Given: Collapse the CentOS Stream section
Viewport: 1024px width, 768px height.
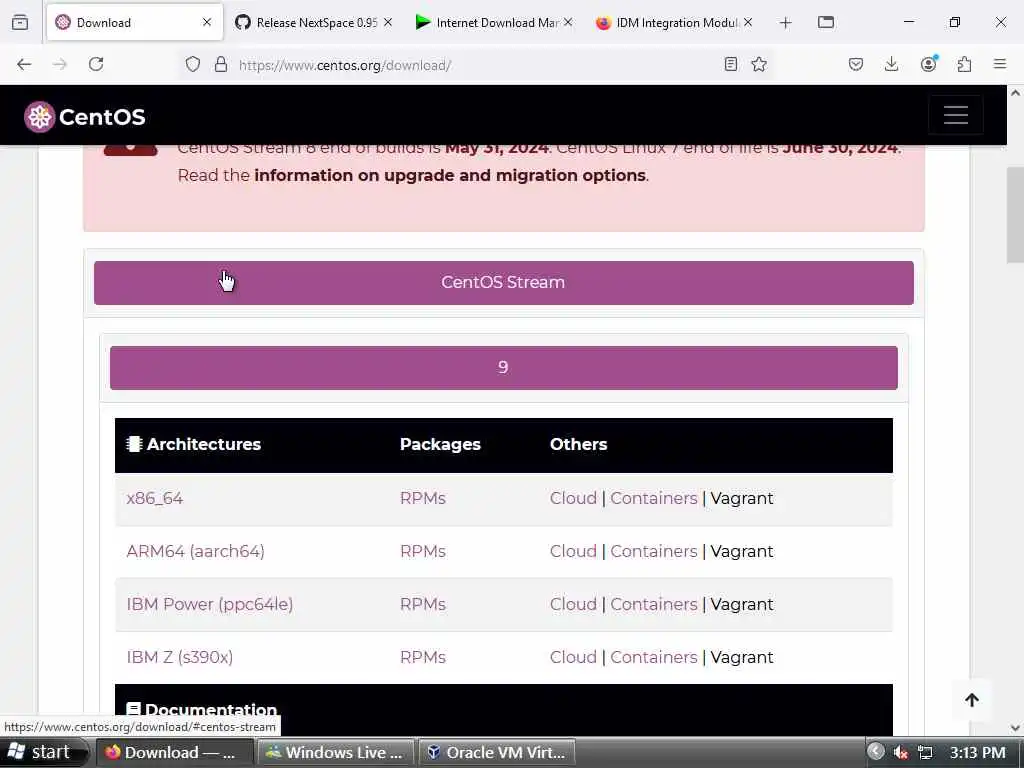Looking at the screenshot, I should (504, 283).
